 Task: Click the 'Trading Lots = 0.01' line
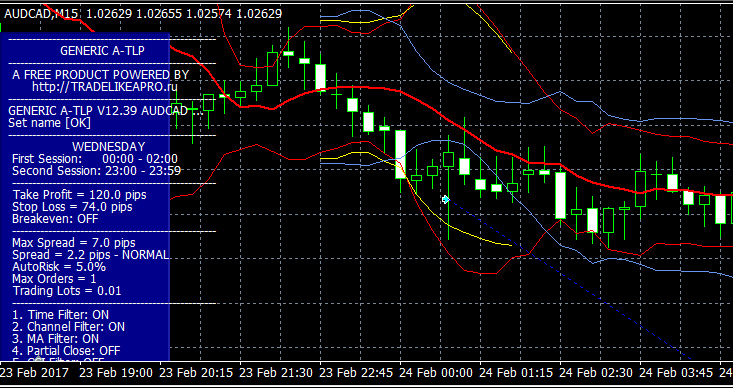(67, 291)
